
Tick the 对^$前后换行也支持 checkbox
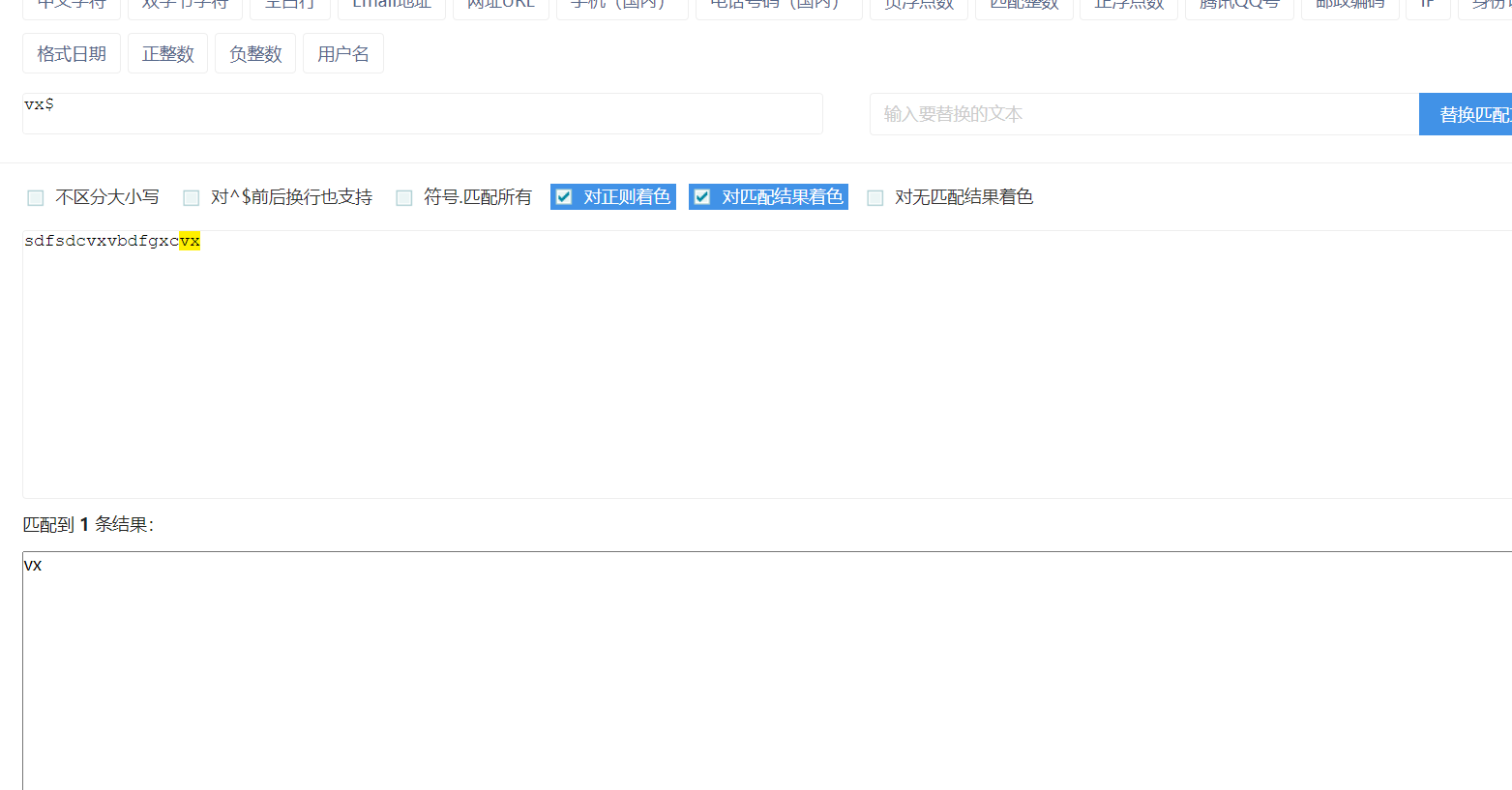pyautogui.click(x=192, y=197)
